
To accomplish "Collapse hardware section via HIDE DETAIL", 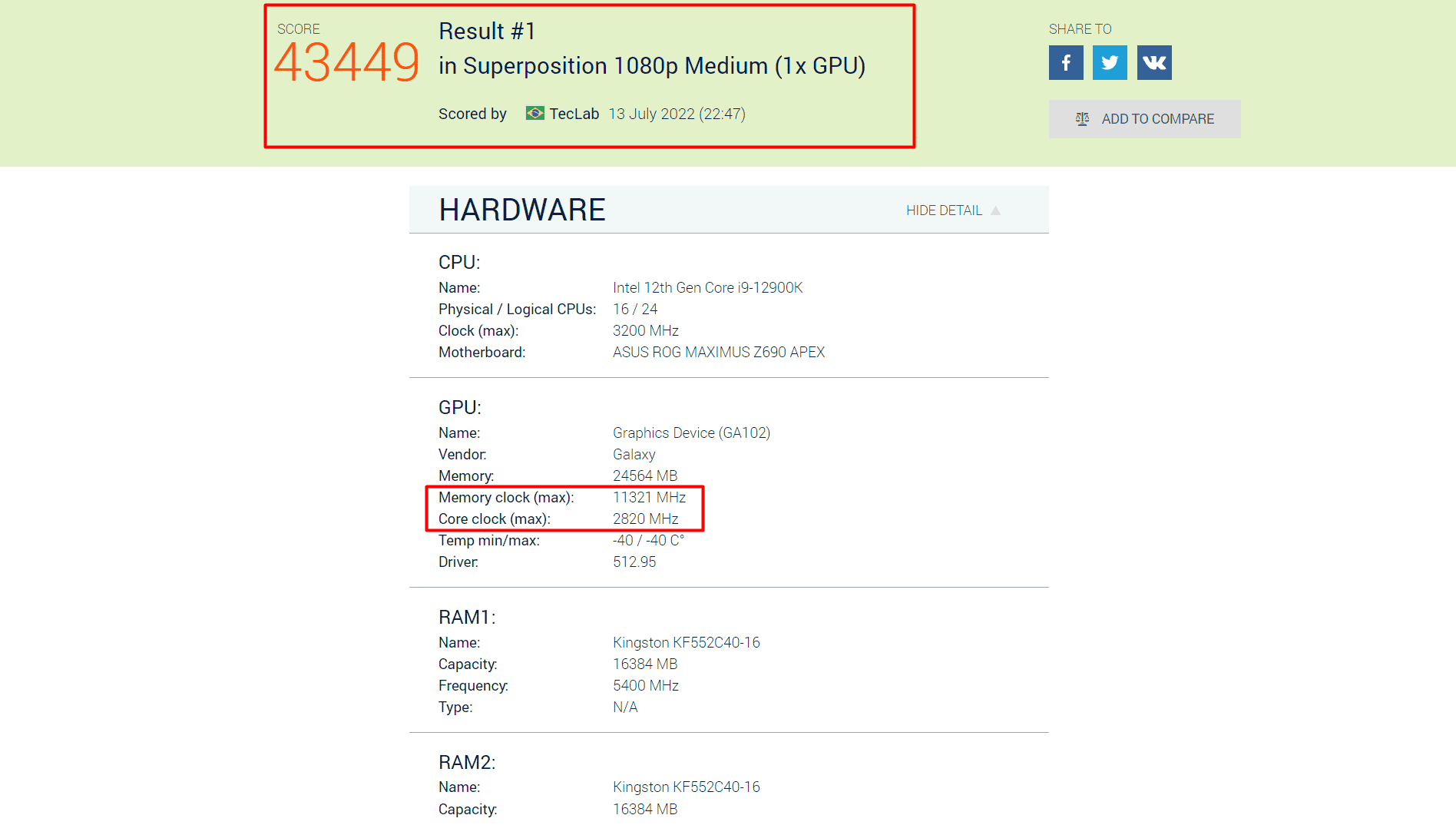I will click(944, 210).
